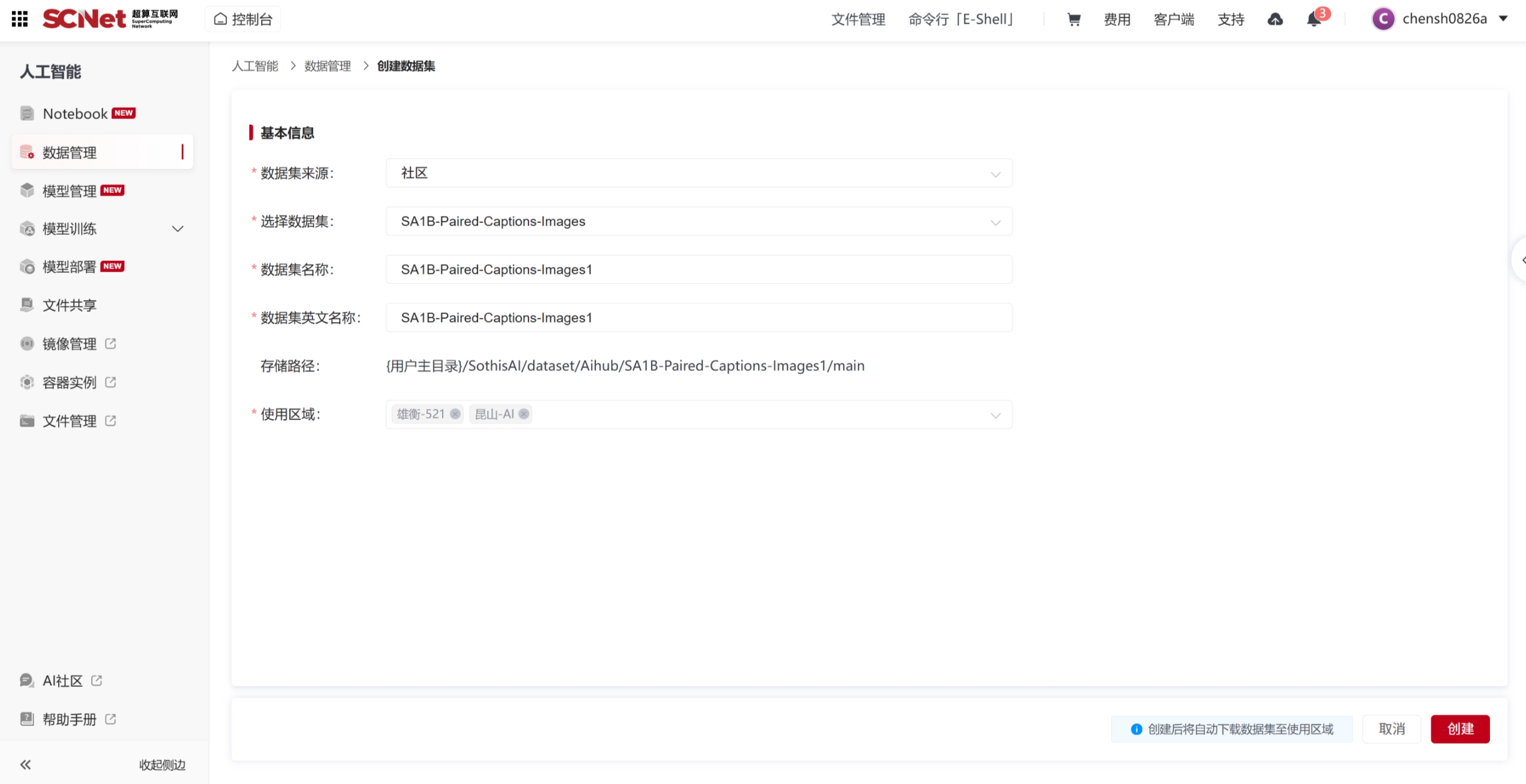This screenshot has width=1526, height=784.
Task: Select Notebook in the sidebar
Action: coord(75,113)
